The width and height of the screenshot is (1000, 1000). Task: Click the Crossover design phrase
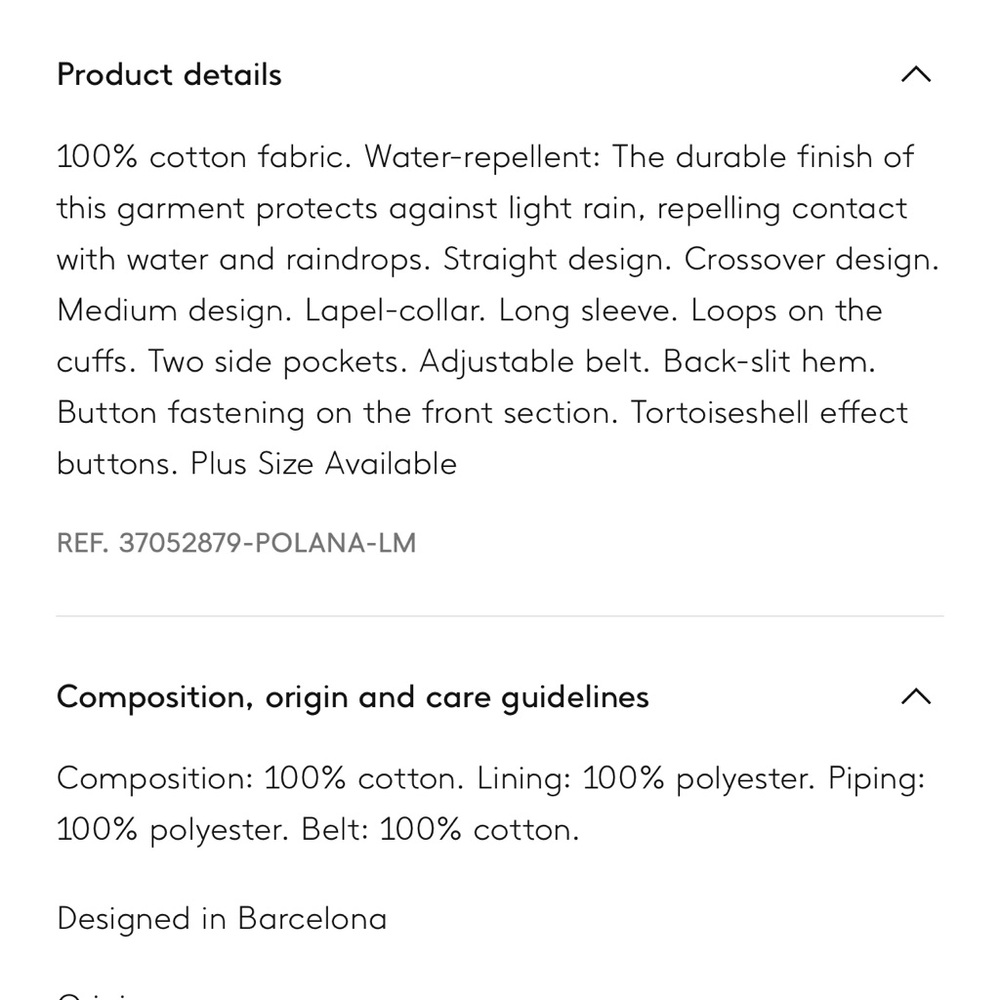pyautogui.click(x=811, y=260)
